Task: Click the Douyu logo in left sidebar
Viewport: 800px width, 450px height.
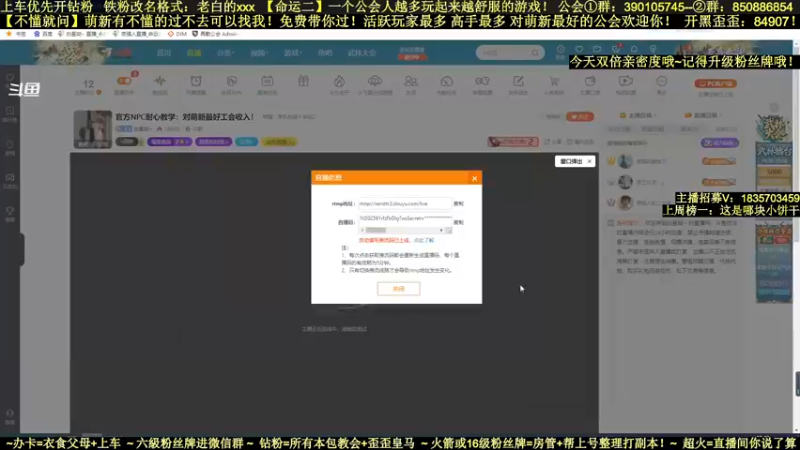Action: coord(23,89)
